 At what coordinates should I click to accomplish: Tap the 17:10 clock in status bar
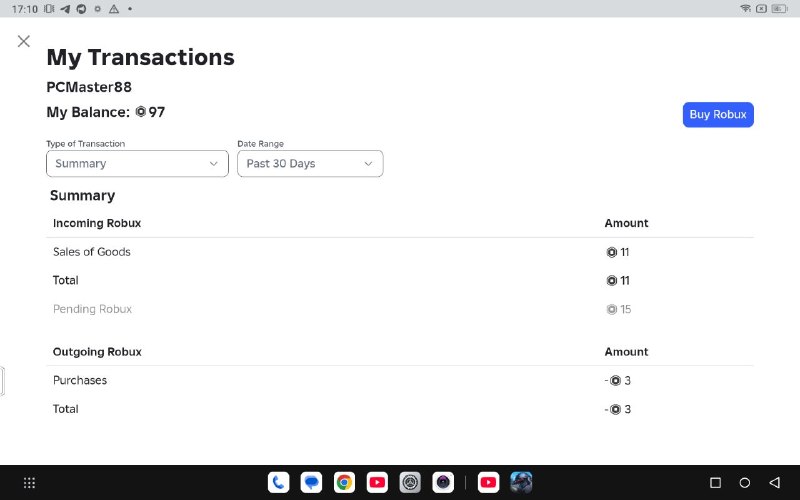(x=24, y=9)
